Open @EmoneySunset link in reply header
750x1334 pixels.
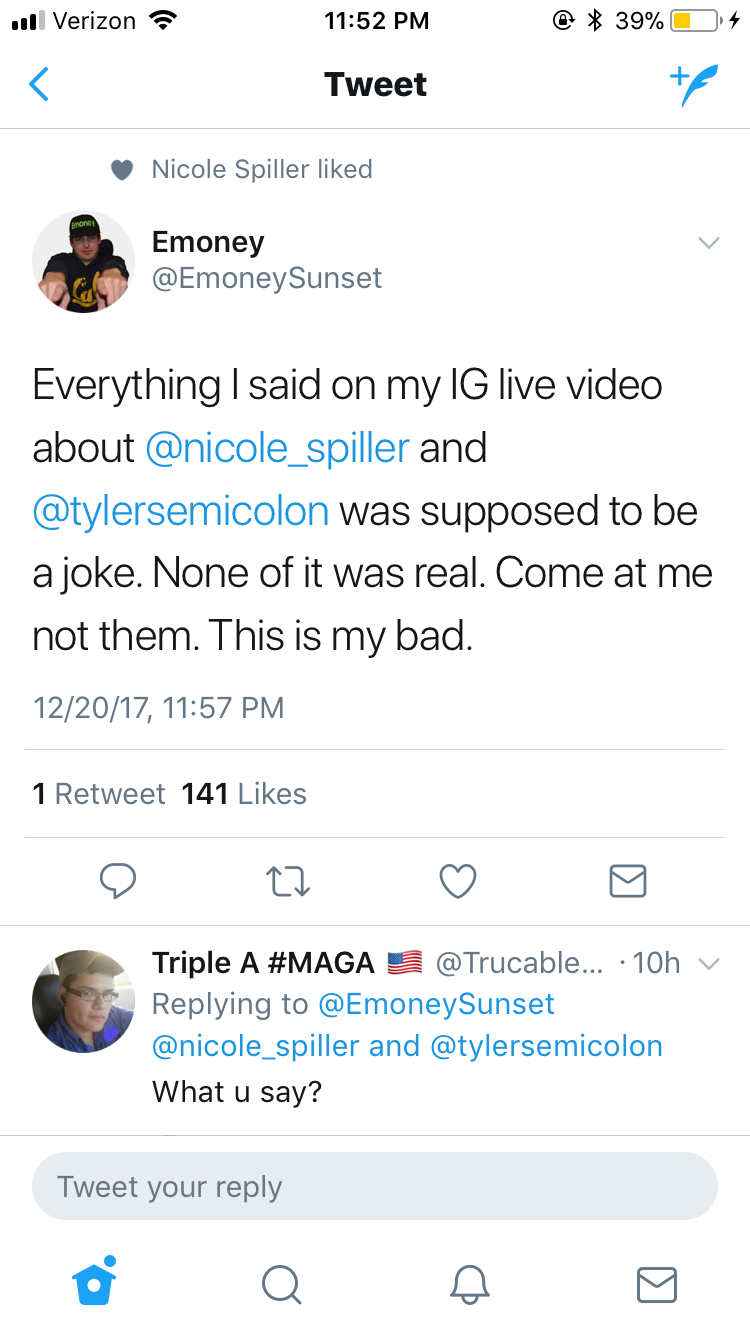(436, 1004)
